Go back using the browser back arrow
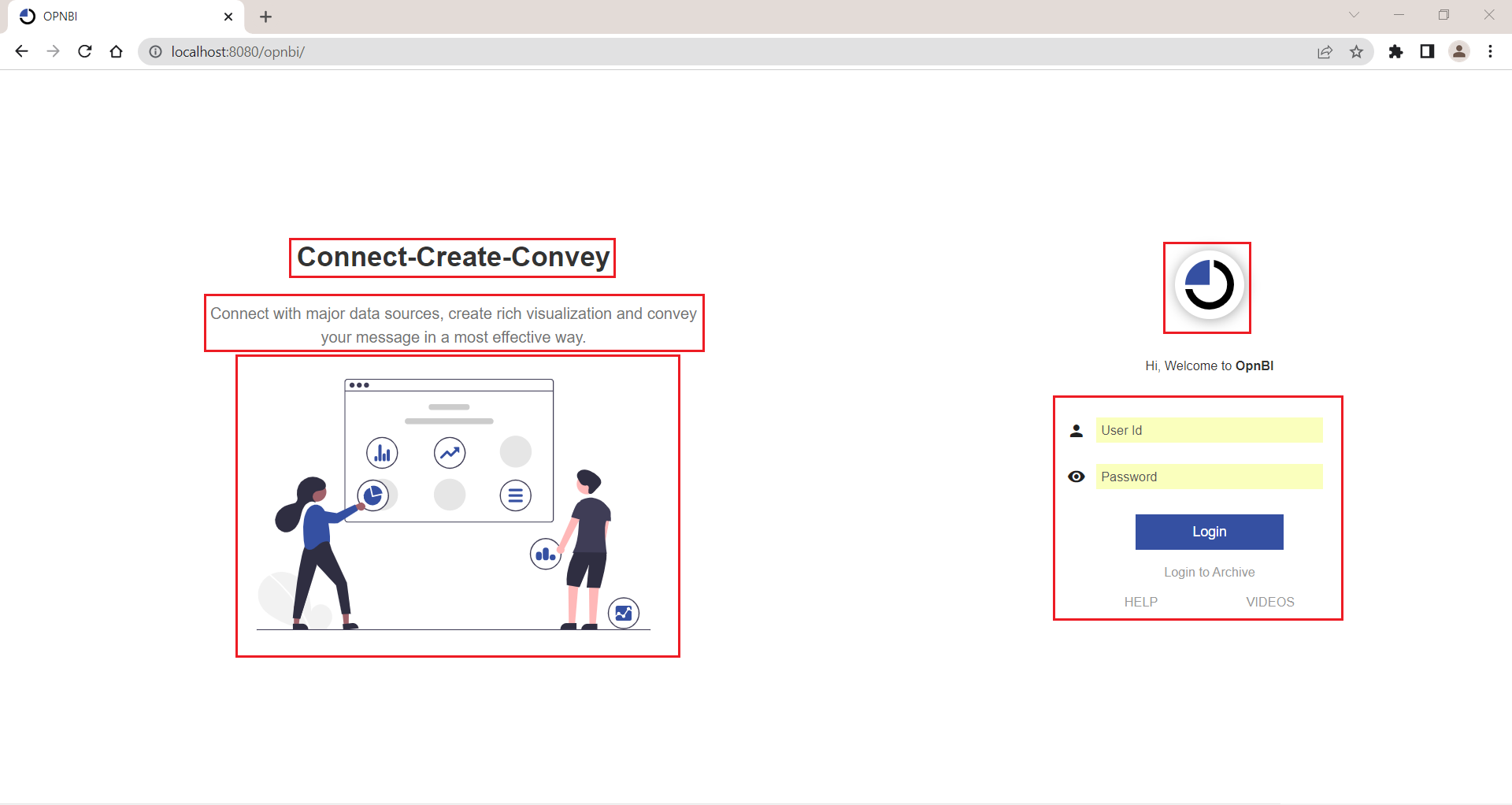This screenshot has width=1512, height=805. 21,51
